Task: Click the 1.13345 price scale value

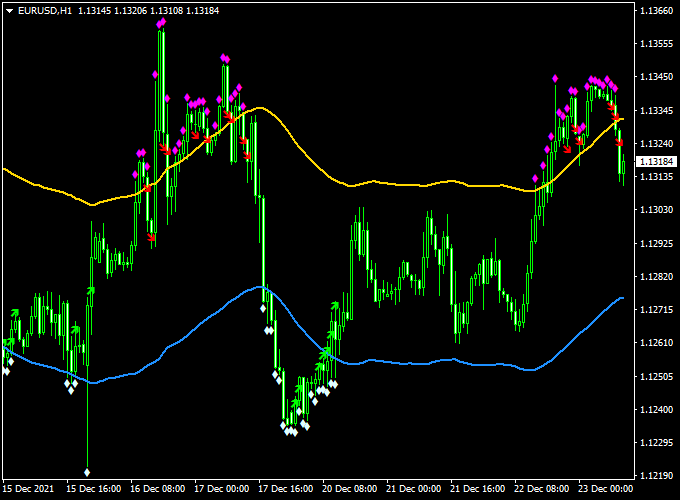Action: pos(657,111)
